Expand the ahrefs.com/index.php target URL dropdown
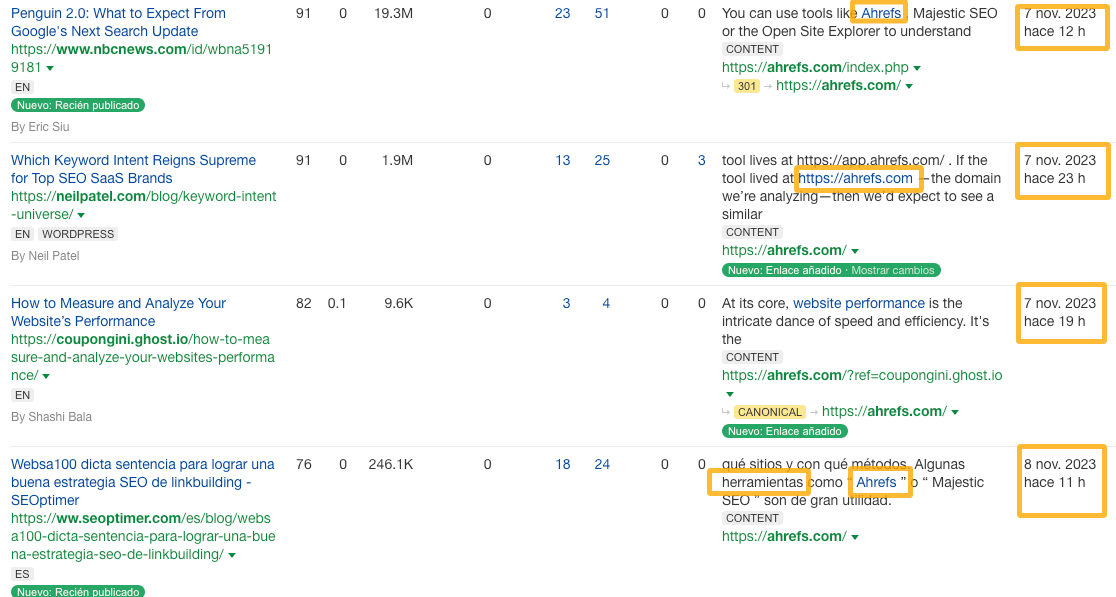This screenshot has width=1116, height=597. pyautogui.click(x=917, y=68)
